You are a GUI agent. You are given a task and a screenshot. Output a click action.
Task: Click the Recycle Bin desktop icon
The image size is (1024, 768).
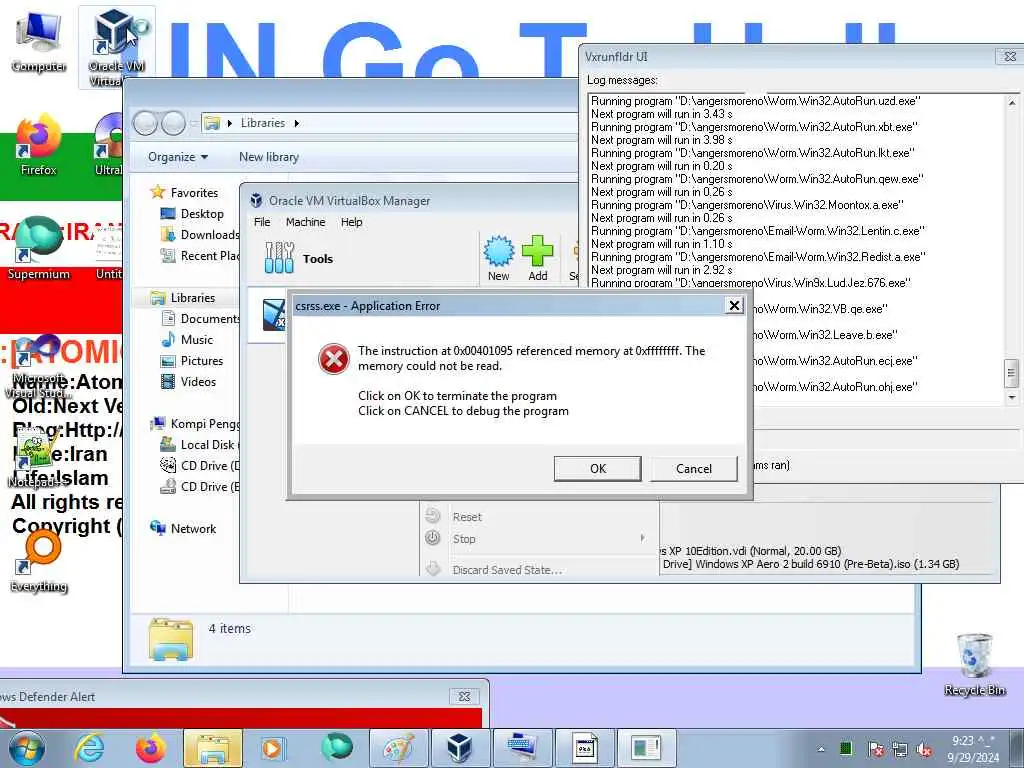click(974, 665)
